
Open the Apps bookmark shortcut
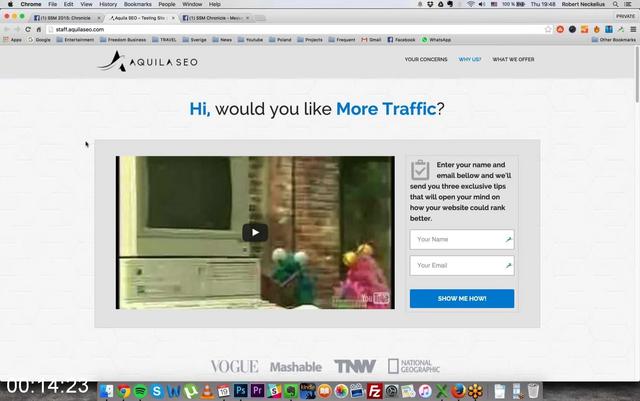point(12,40)
